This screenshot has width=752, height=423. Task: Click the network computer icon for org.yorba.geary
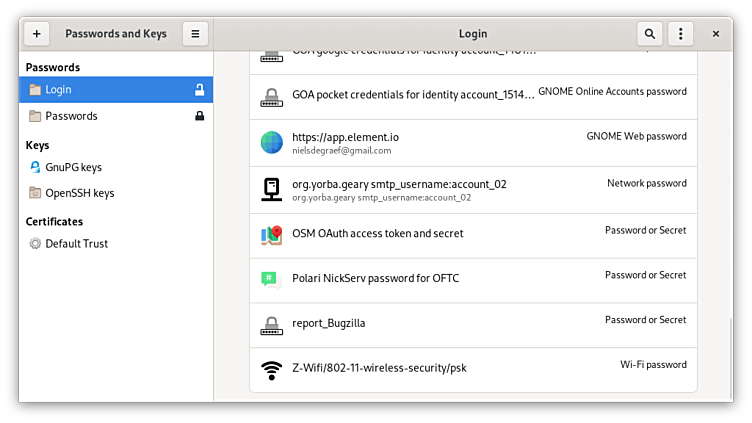[271, 189]
